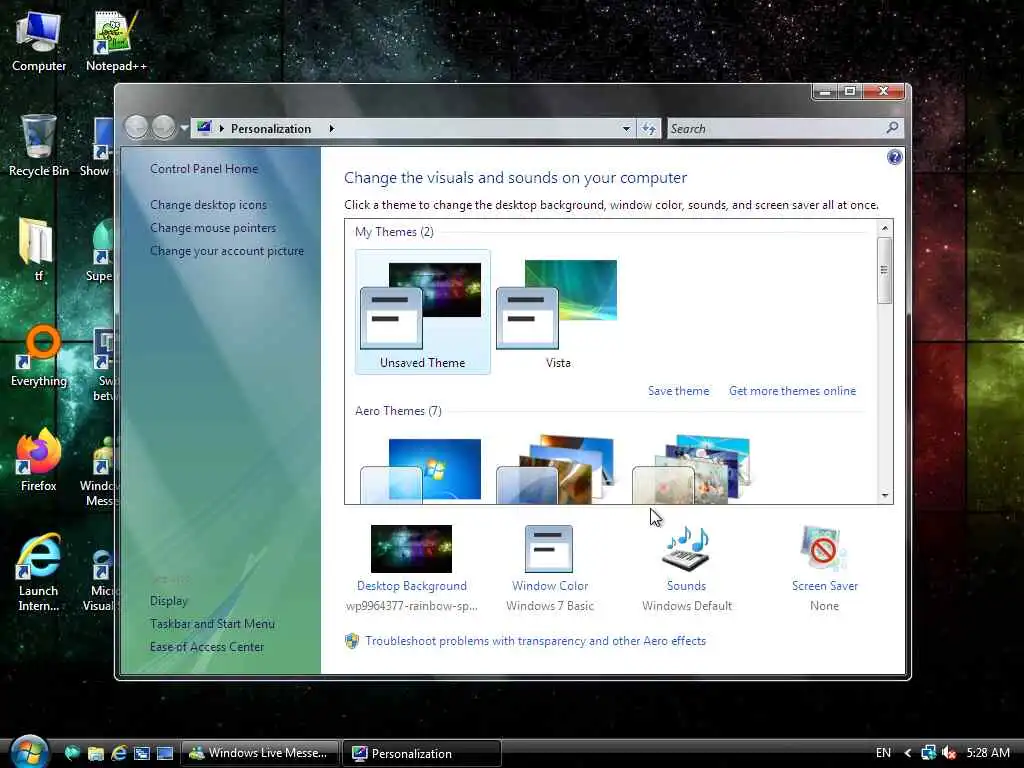Click the themes list scroll up arrow

(x=885, y=228)
